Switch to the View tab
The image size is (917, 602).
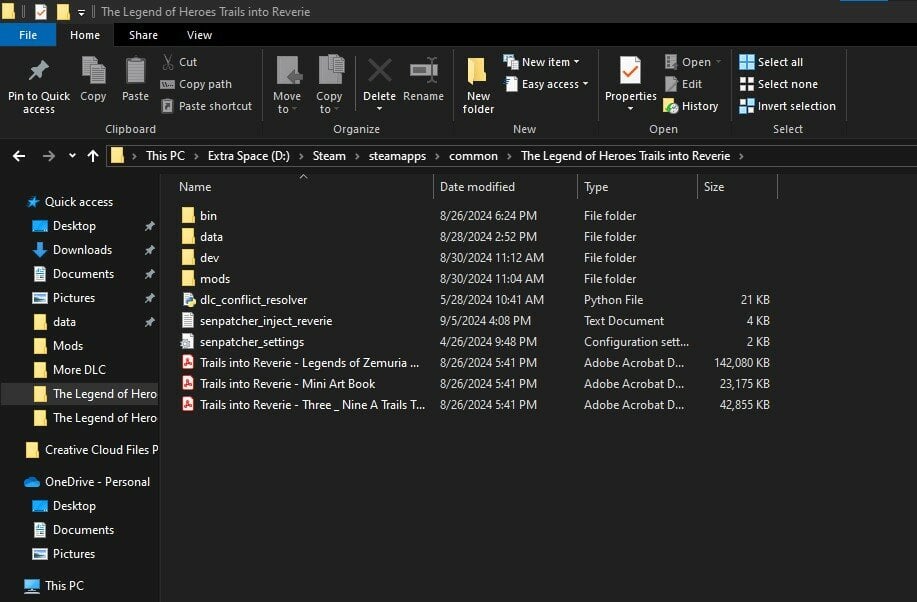click(199, 35)
